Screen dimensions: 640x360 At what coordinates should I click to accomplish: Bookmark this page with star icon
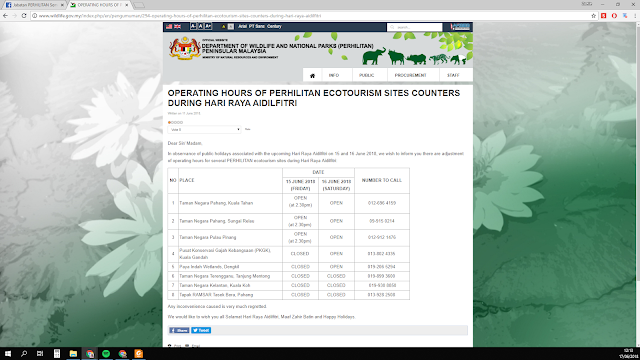593,16
